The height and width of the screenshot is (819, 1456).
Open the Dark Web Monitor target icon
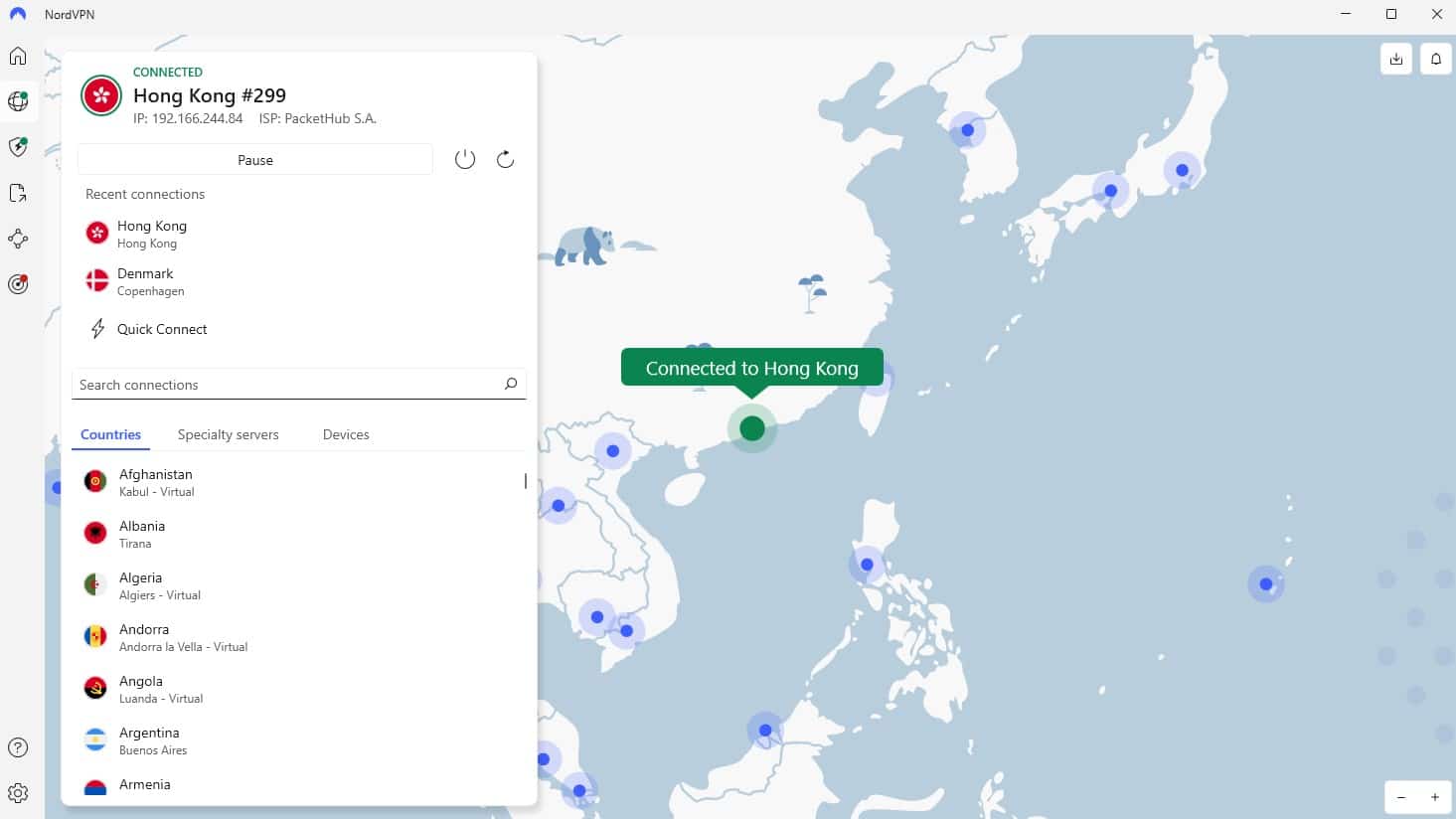tap(18, 284)
